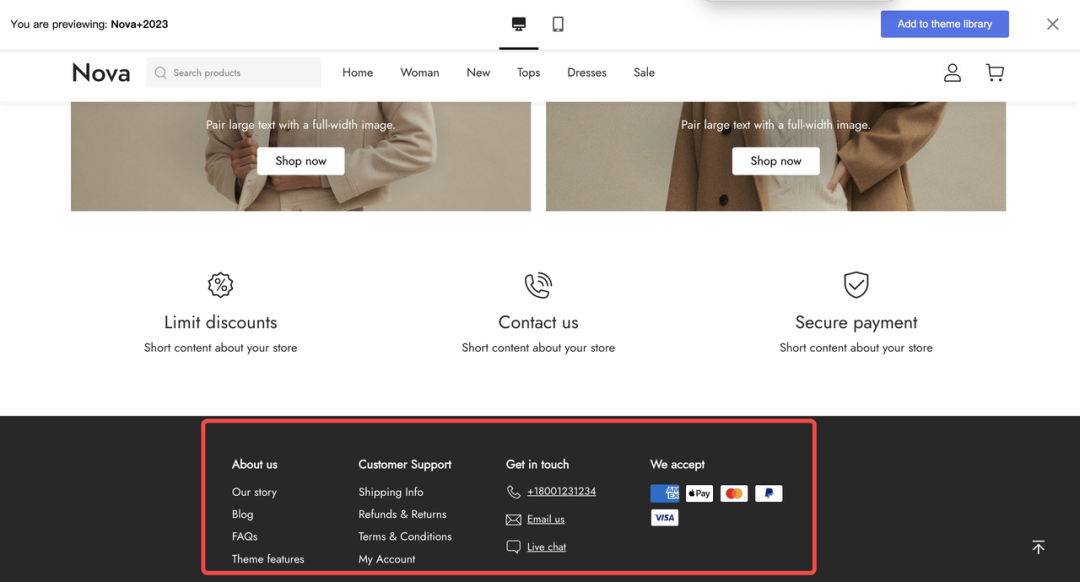
Task: Open the Dresses menu item
Action: (x=586, y=72)
